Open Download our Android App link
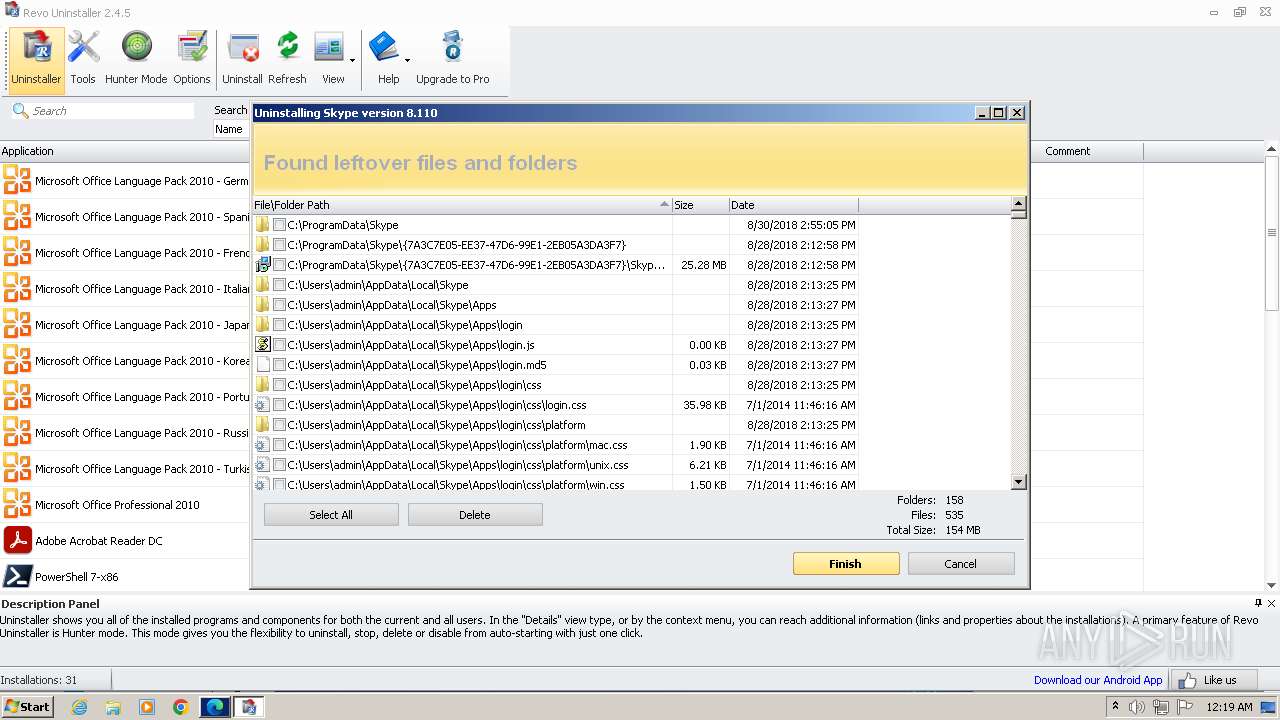Image resolution: width=1280 pixels, height=720 pixels. tap(1098, 680)
